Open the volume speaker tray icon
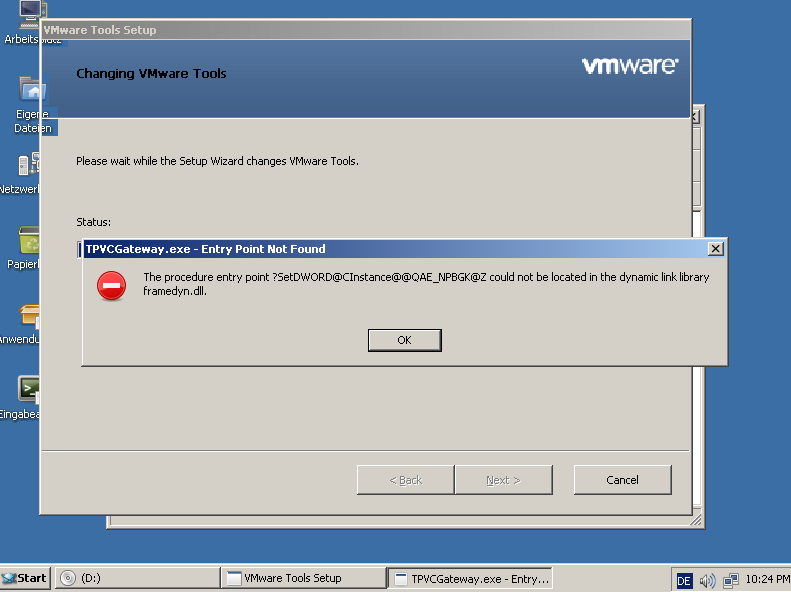Image resolution: width=791 pixels, height=592 pixels. (x=707, y=581)
